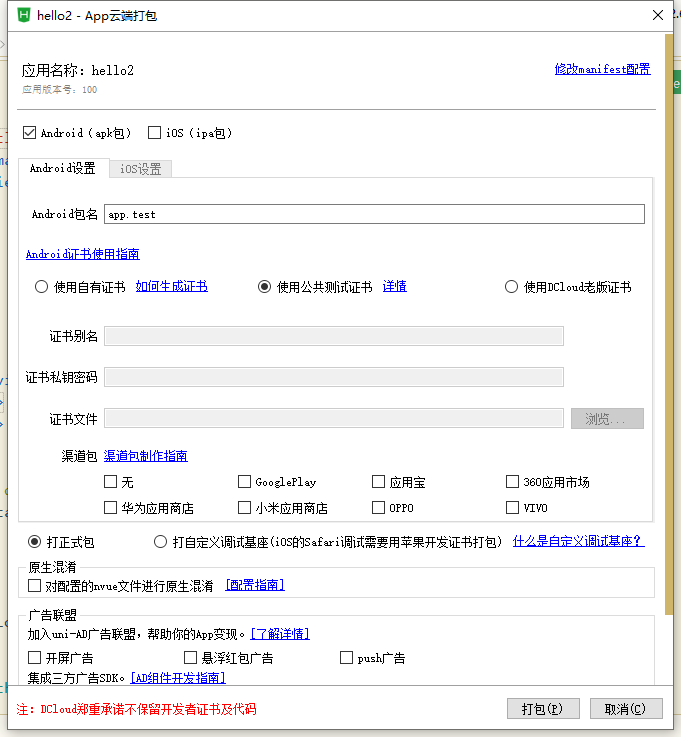Screen dimensions: 681x737
Task: Enable the iOS (ipa包) checkbox
Action: click(x=154, y=133)
